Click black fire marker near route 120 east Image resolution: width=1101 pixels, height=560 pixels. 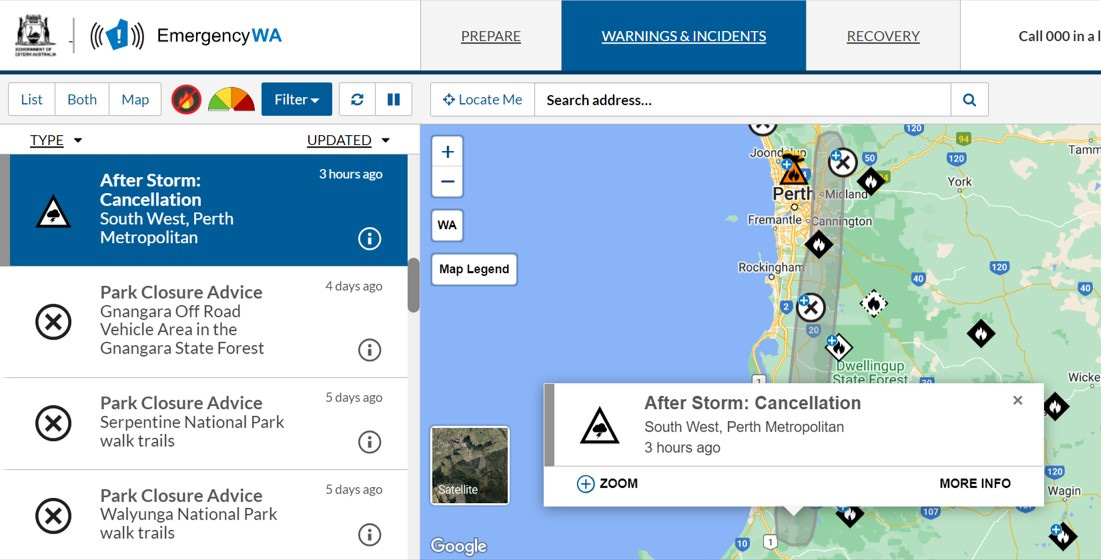pos(980,333)
